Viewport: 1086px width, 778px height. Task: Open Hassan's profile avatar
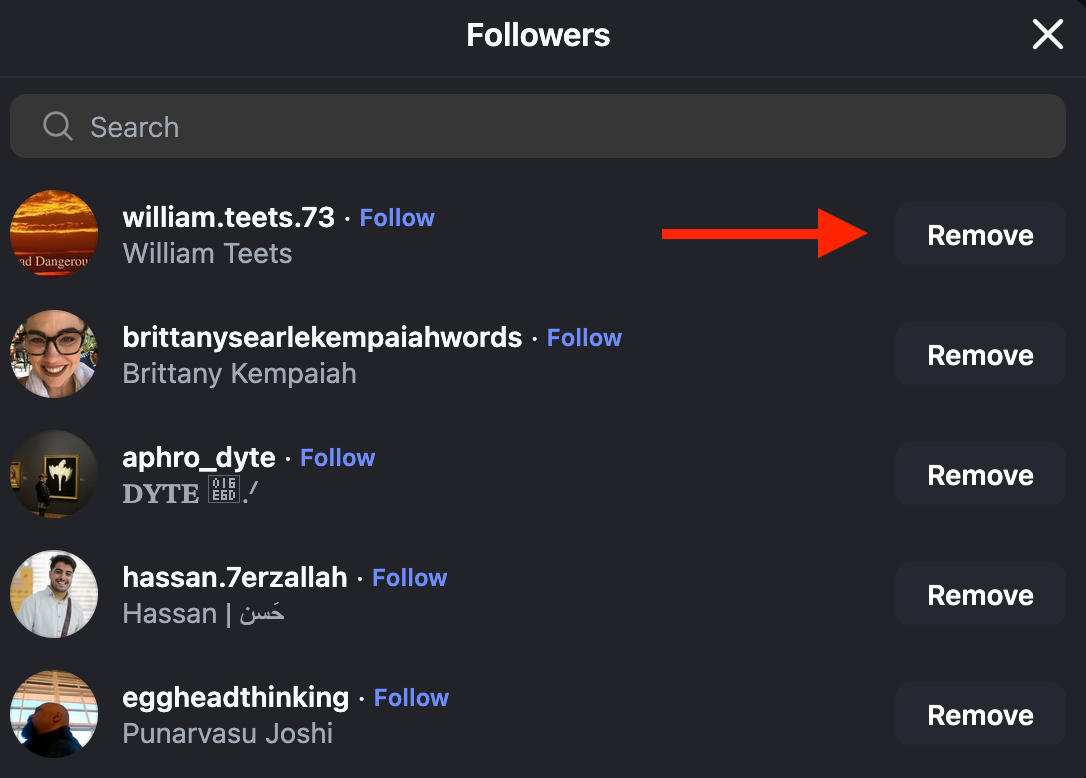[x=54, y=594]
